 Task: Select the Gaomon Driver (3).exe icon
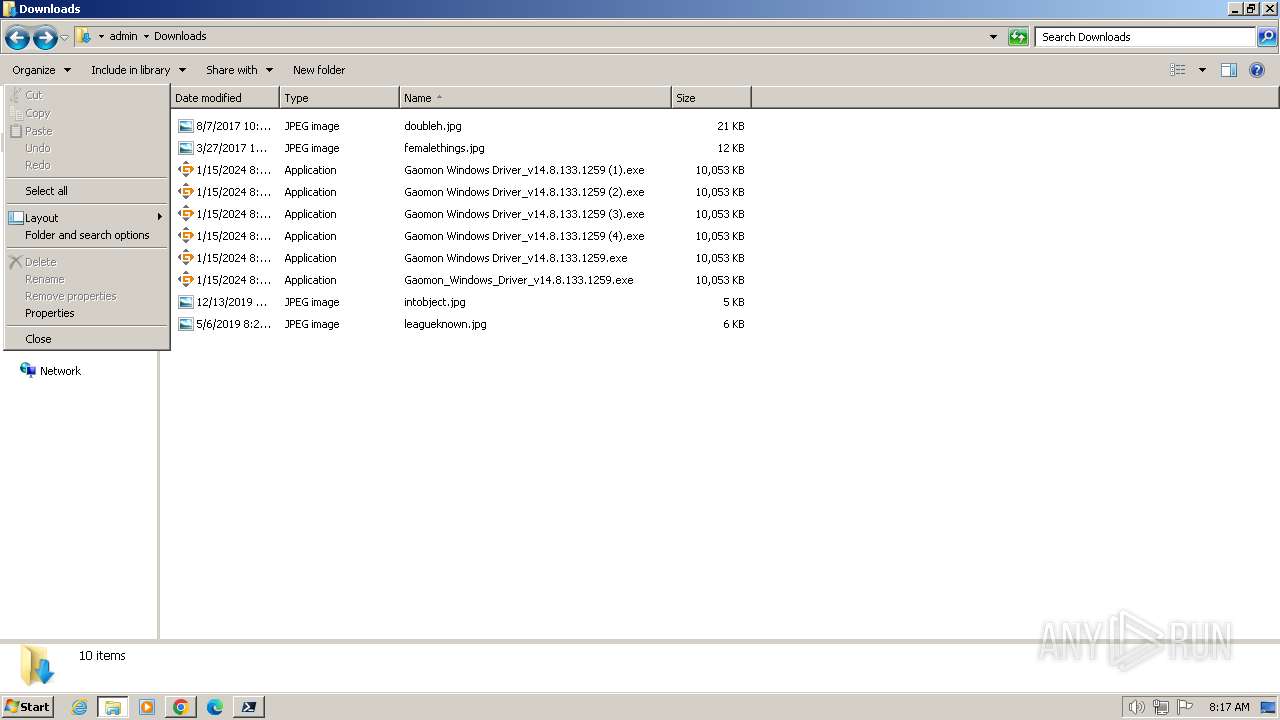186,214
